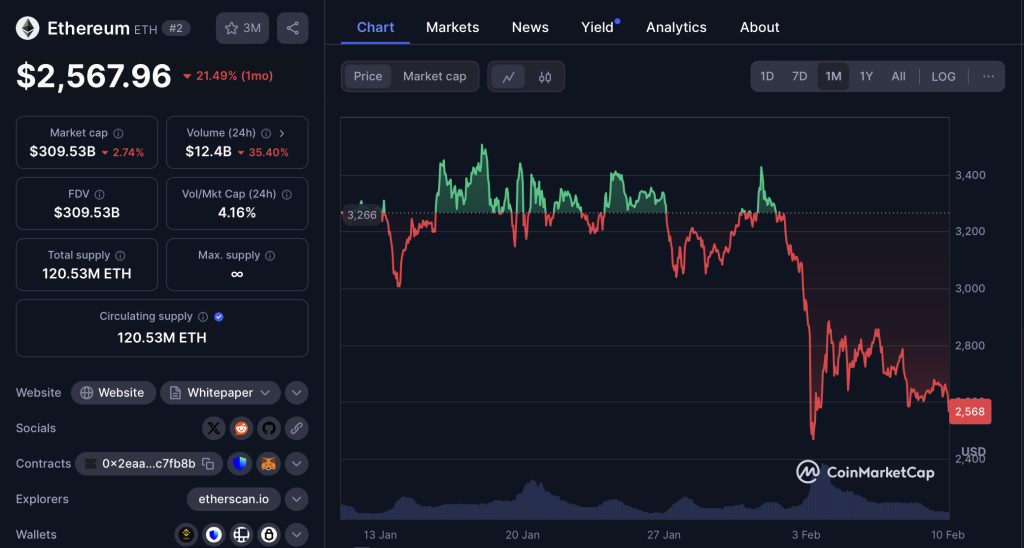
Task: Click the $309.53B Market cap value
Action: [63, 152]
